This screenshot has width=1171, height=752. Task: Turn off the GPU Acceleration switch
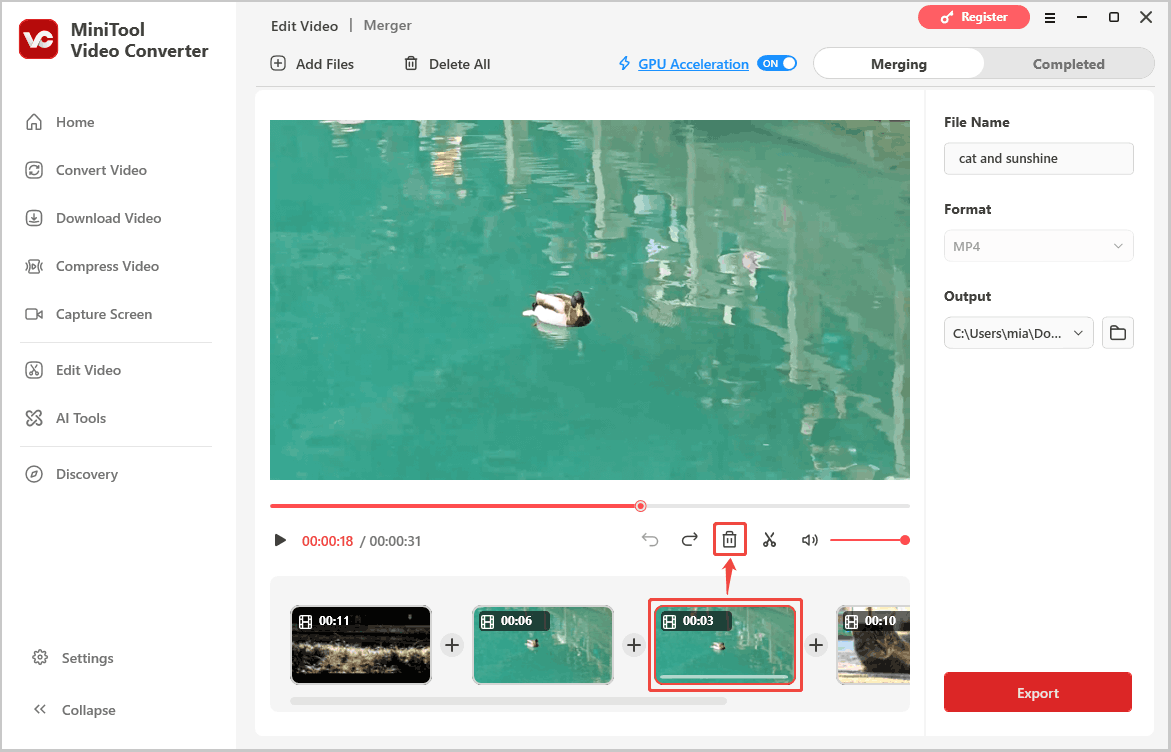click(x=777, y=63)
